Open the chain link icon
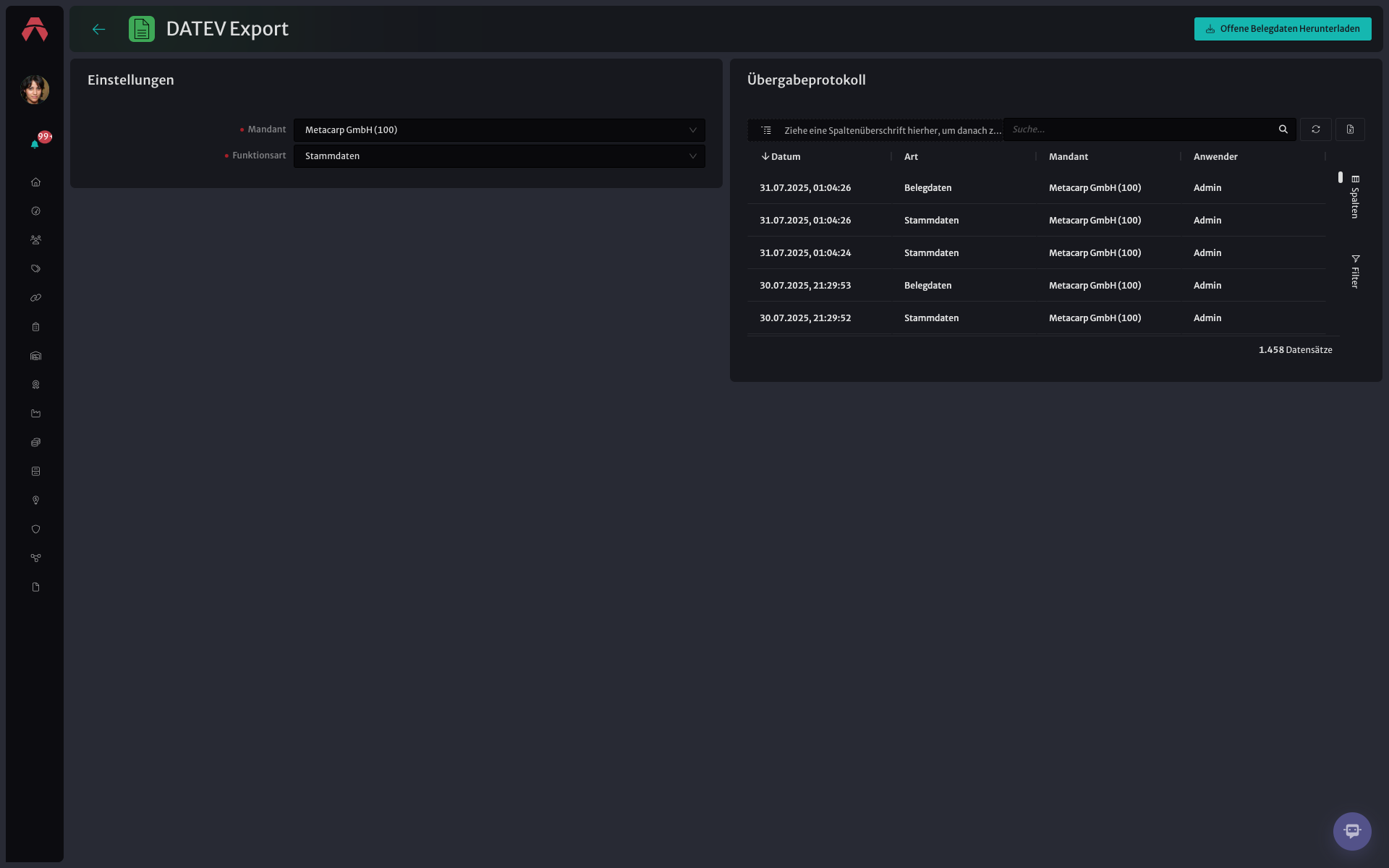Viewport: 1389px width, 868px height. tap(35, 298)
